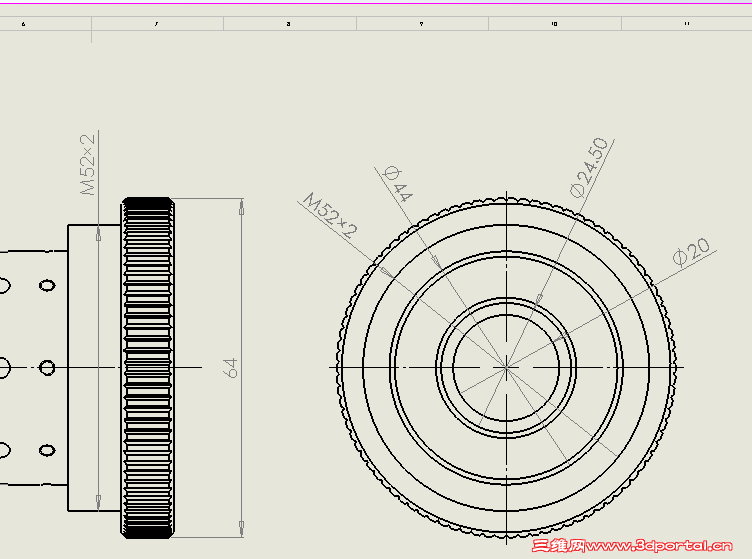This screenshot has width=752, height=559.
Task: Select the vertical M52×2 dimension text
Action: tap(88, 164)
